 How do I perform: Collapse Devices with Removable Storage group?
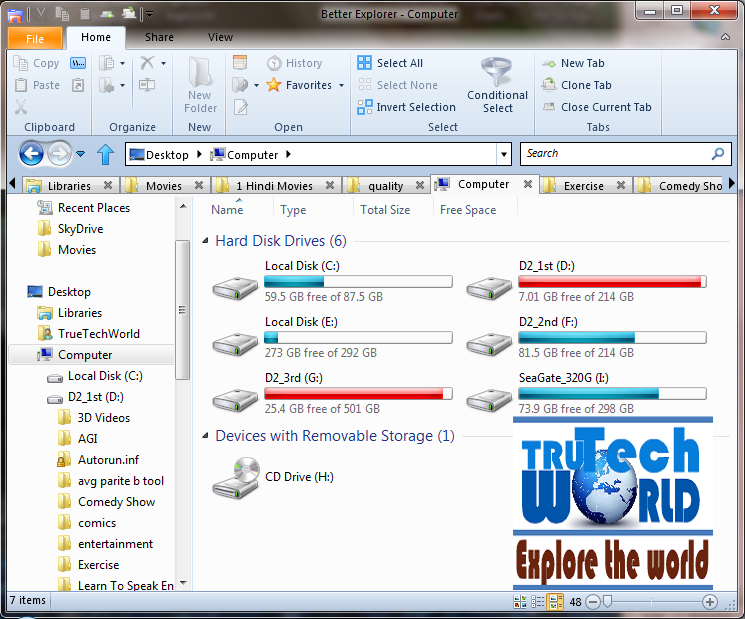pyautogui.click(x=205, y=436)
